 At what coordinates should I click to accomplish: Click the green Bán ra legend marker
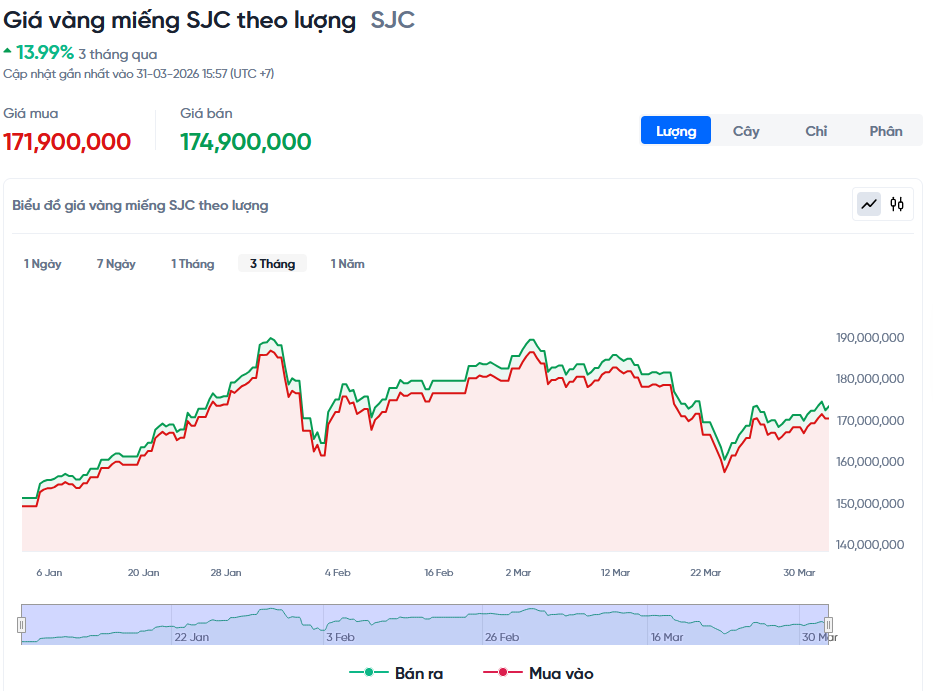(368, 673)
